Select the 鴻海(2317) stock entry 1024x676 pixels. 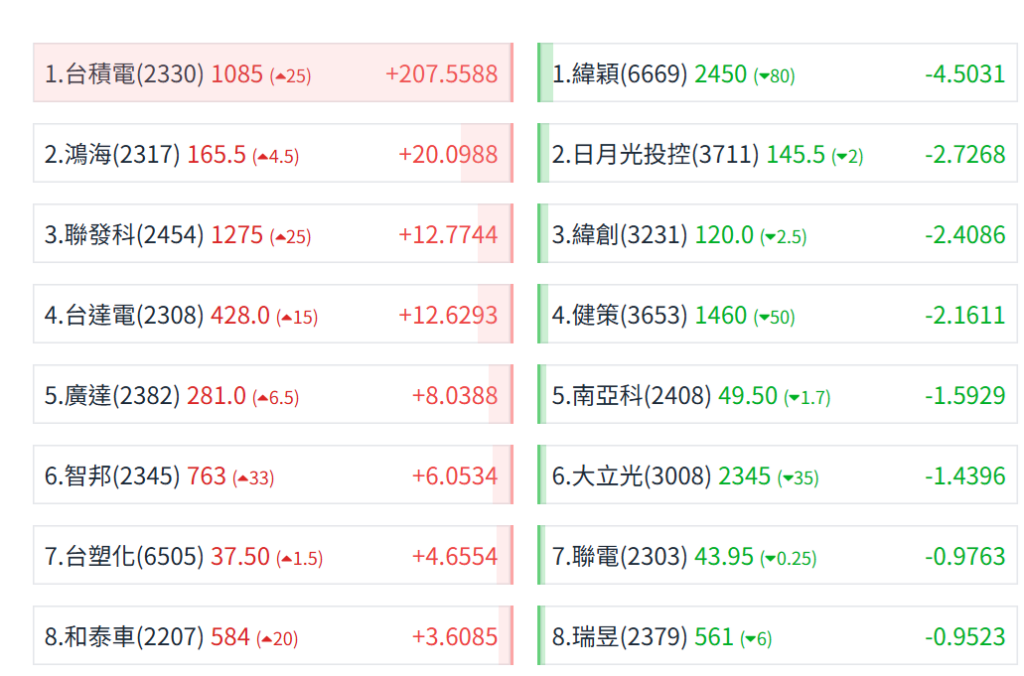tap(273, 153)
